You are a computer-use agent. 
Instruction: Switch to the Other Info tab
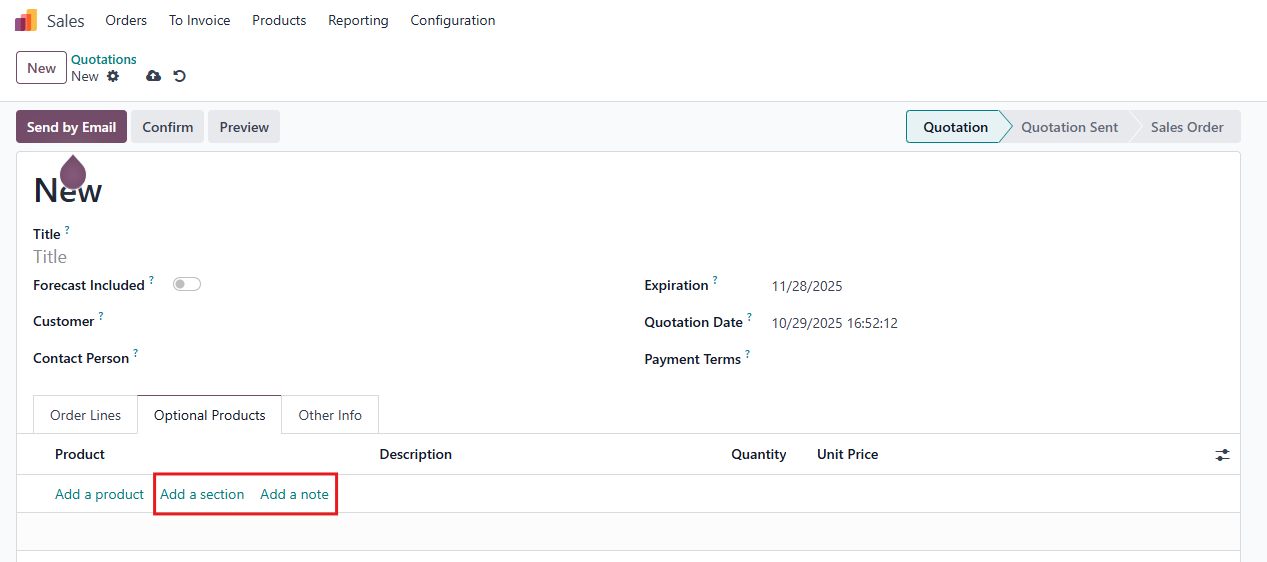(330, 415)
